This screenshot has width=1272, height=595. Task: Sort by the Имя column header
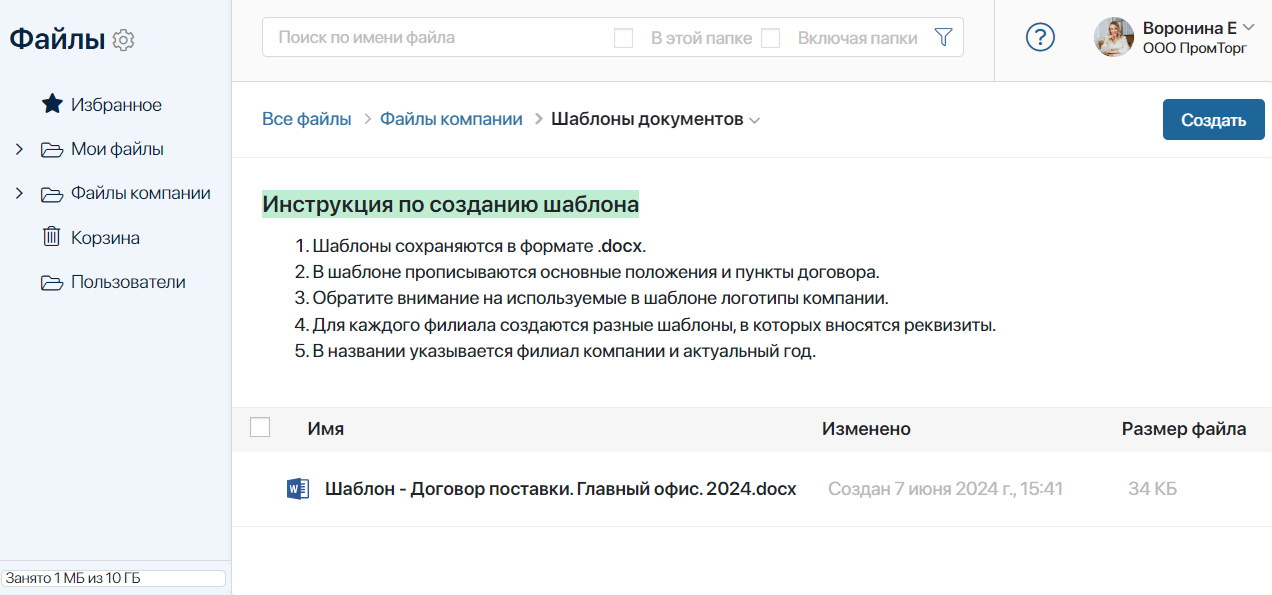tap(326, 429)
